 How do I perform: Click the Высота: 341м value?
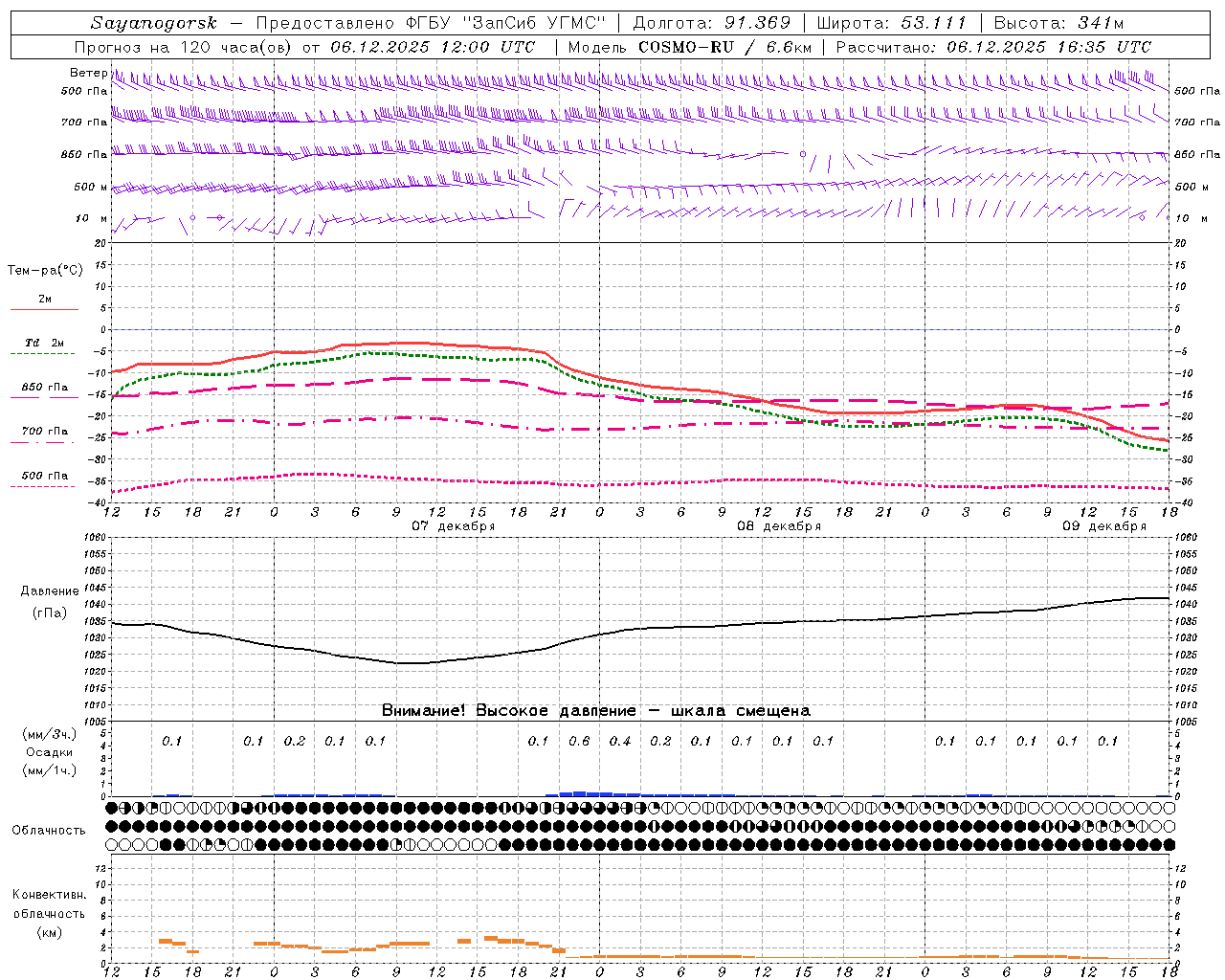tap(1058, 23)
